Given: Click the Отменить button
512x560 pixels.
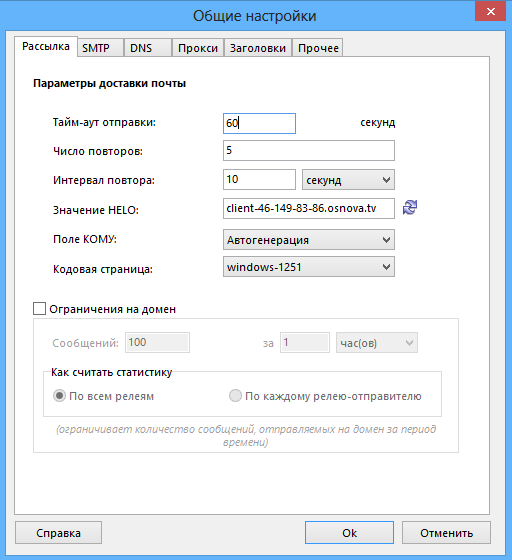Looking at the screenshot, I should point(446,533).
